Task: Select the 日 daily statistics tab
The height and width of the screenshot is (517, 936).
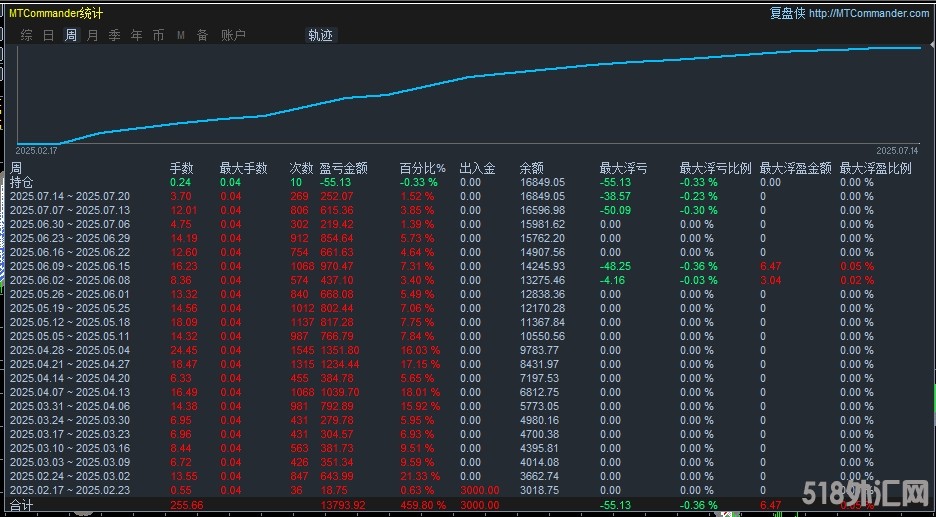Action: pyautogui.click(x=49, y=35)
